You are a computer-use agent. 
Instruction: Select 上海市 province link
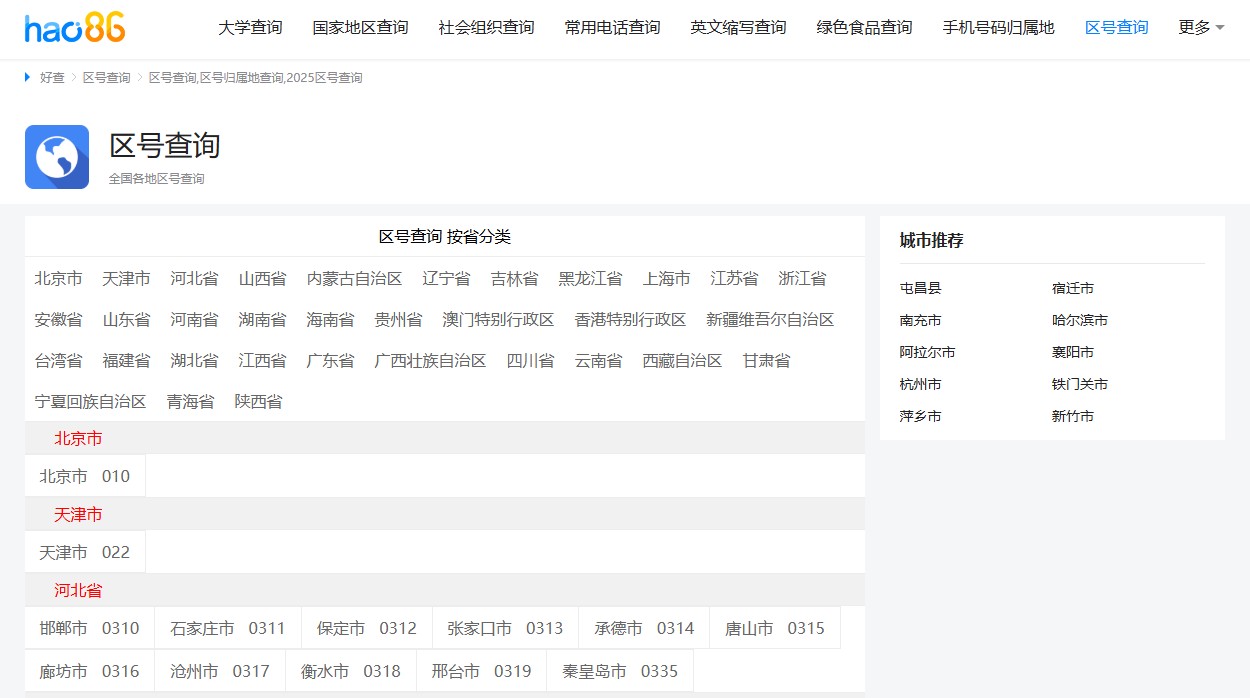666,279
